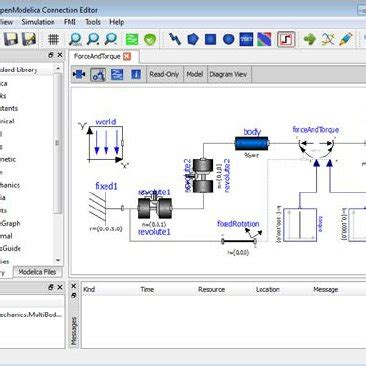
Task: Click the Model status label
Action: click(194, 74)
